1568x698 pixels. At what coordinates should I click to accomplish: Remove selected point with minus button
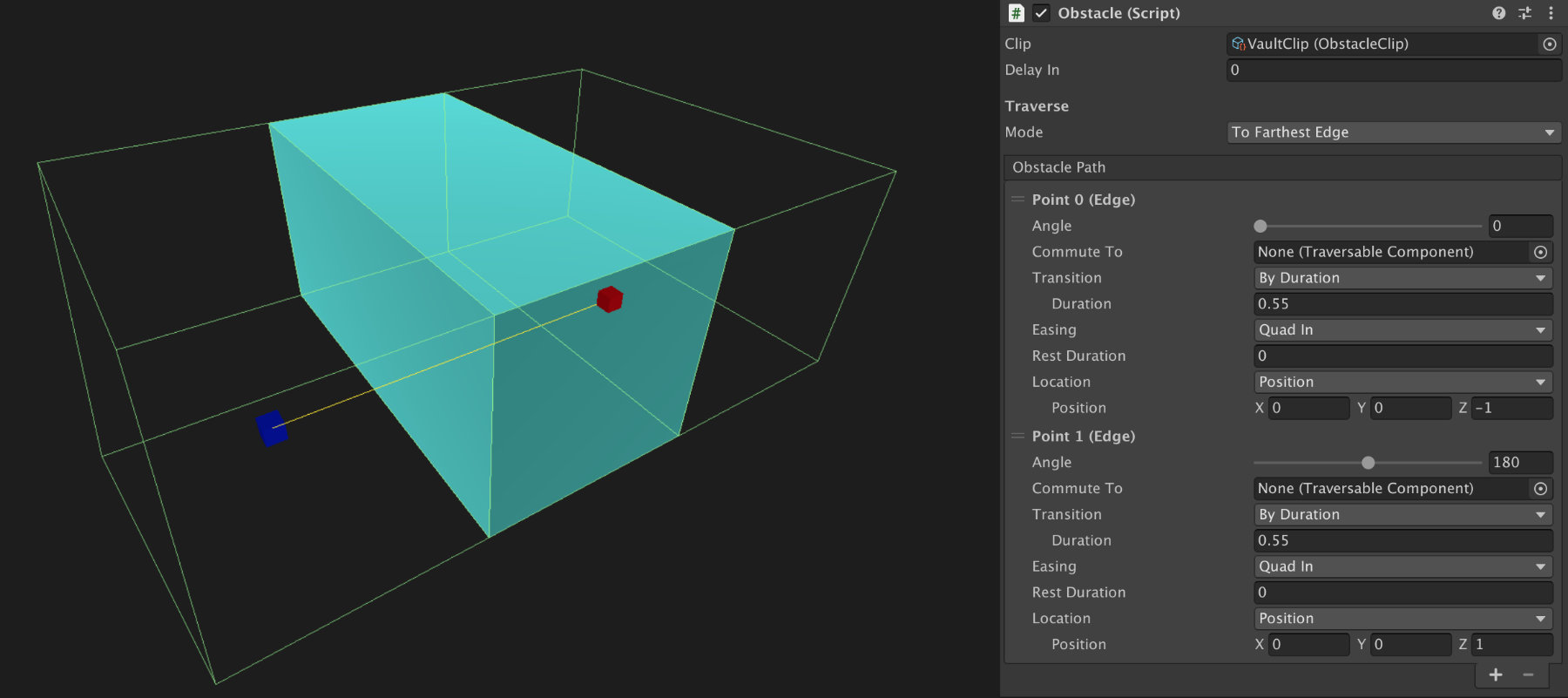(x=1528, y=675)
